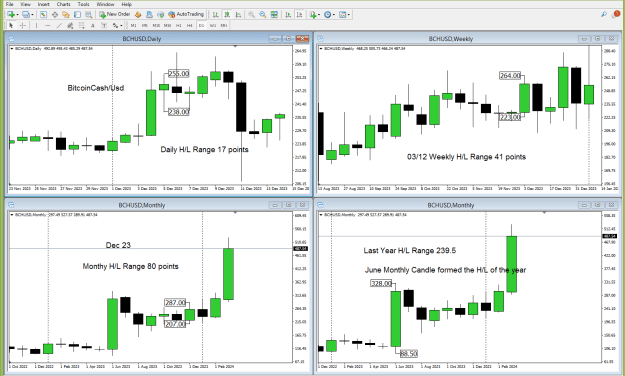Click the 255.00 price label on Daily chart

click(x=178, y=74)
